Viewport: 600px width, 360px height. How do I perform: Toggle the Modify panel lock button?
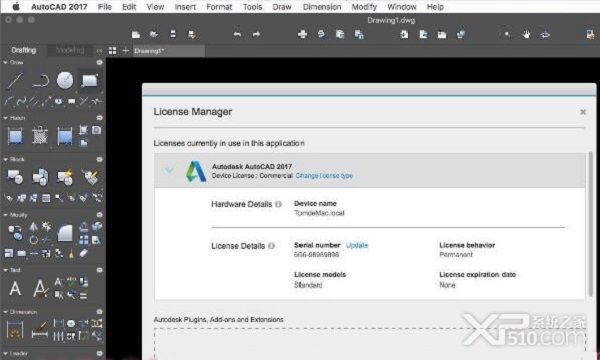99,215
